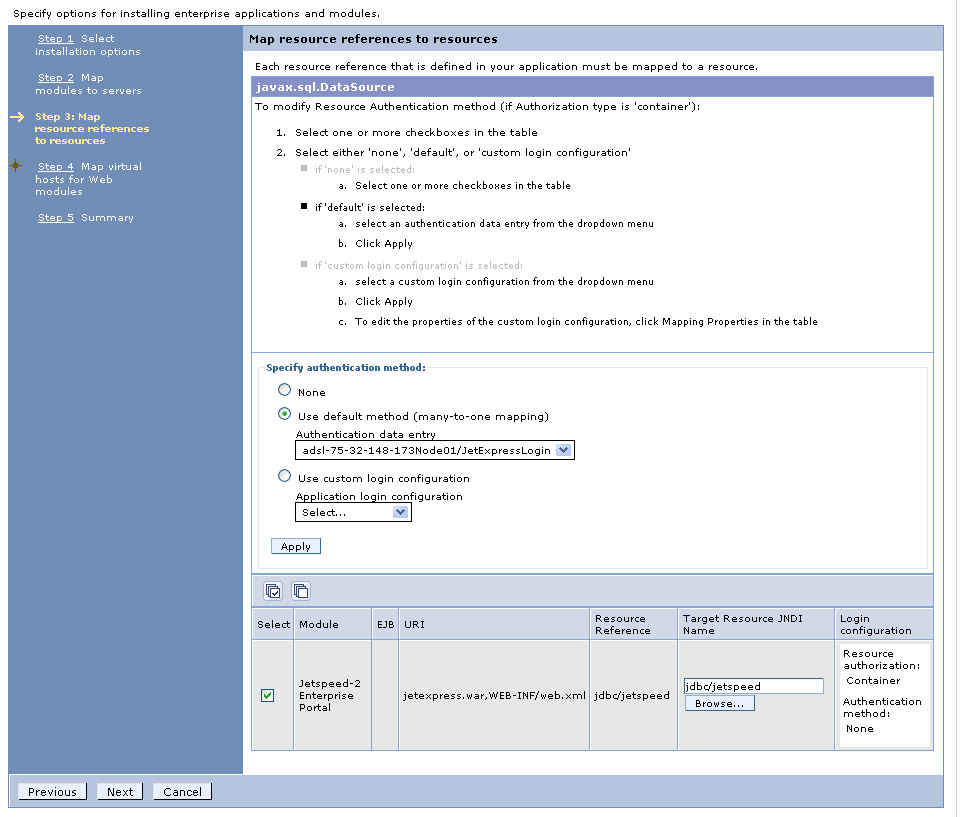The width and height of the screenshot is (964, 817).
Task: Click the deselect all rows icon
Action: tap(300, 591)
